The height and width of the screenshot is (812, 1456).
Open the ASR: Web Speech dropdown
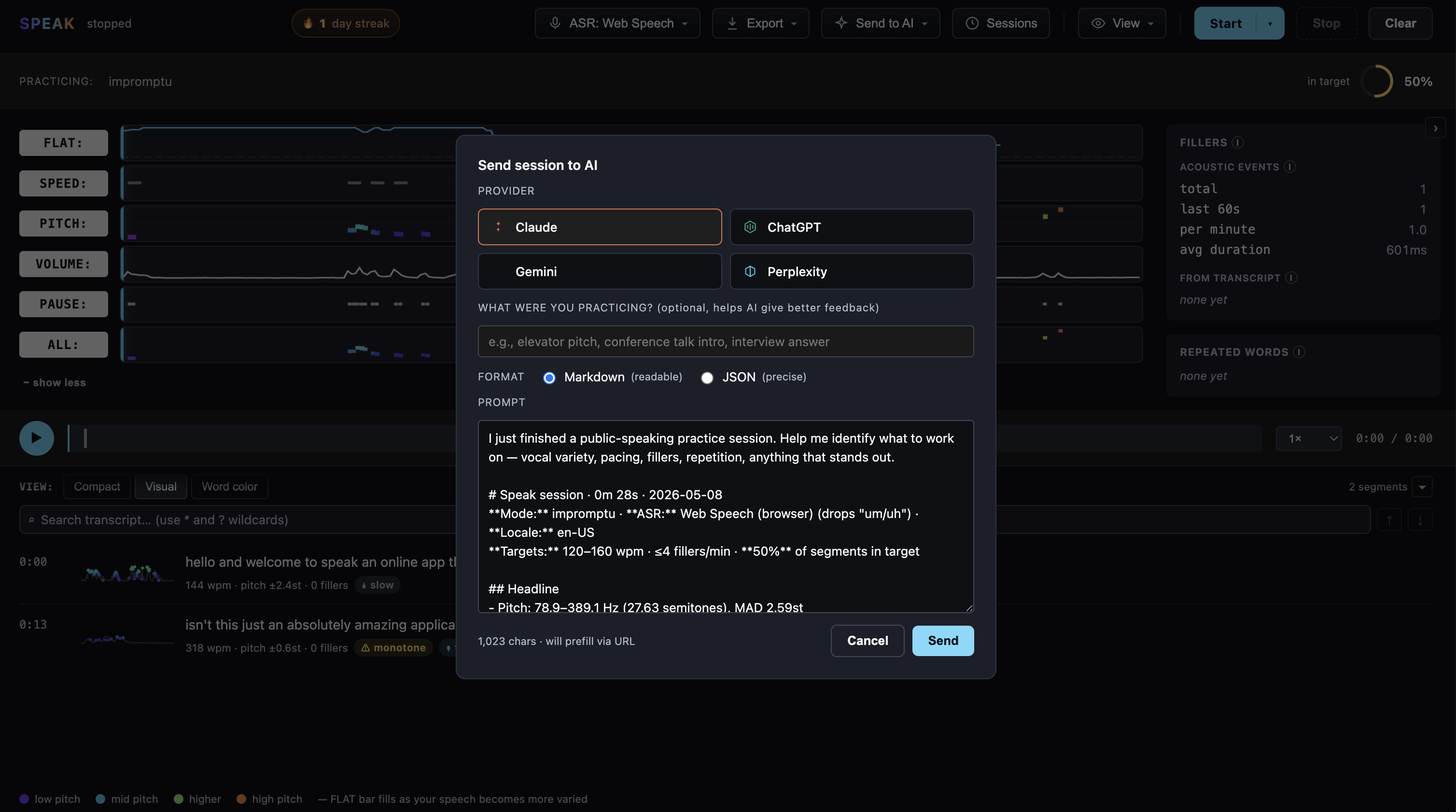pos(617,23)
